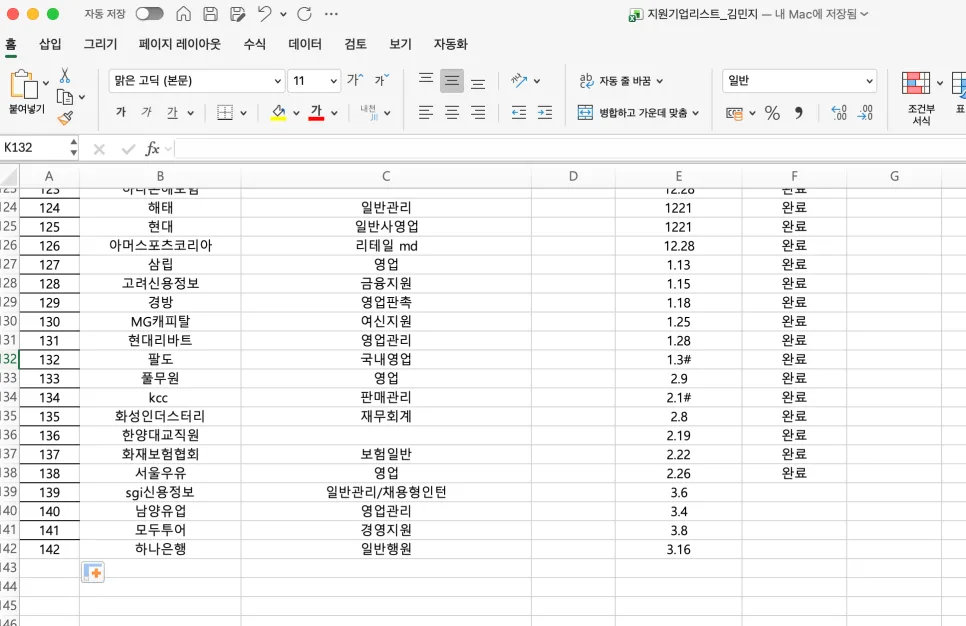Switch to the 홈 ribbon tab

pyautogui.click(x=10, y=44)
